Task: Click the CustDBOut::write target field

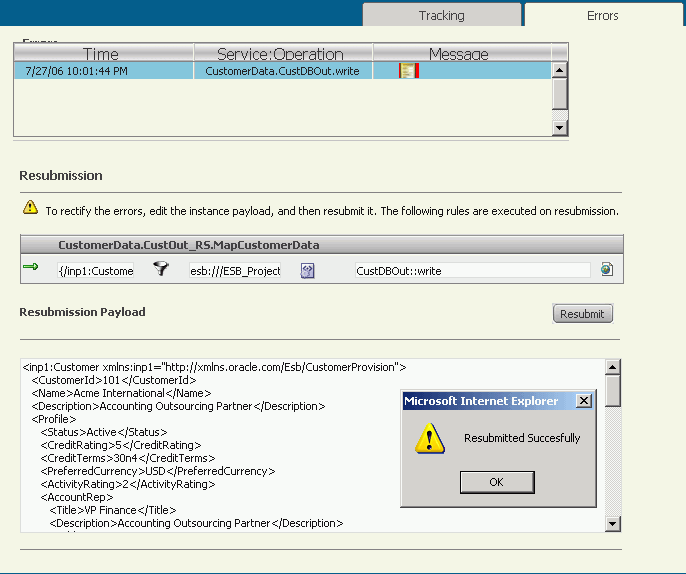Action: (x=472, y=271)
